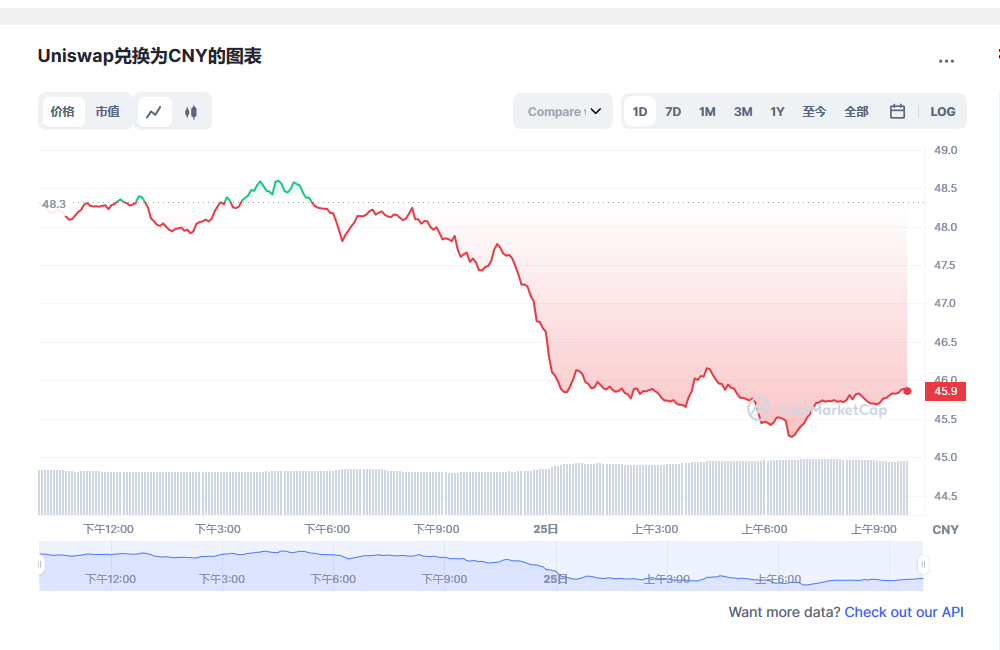
Task: Select the 3M time range
Action: tap(743, 112)
